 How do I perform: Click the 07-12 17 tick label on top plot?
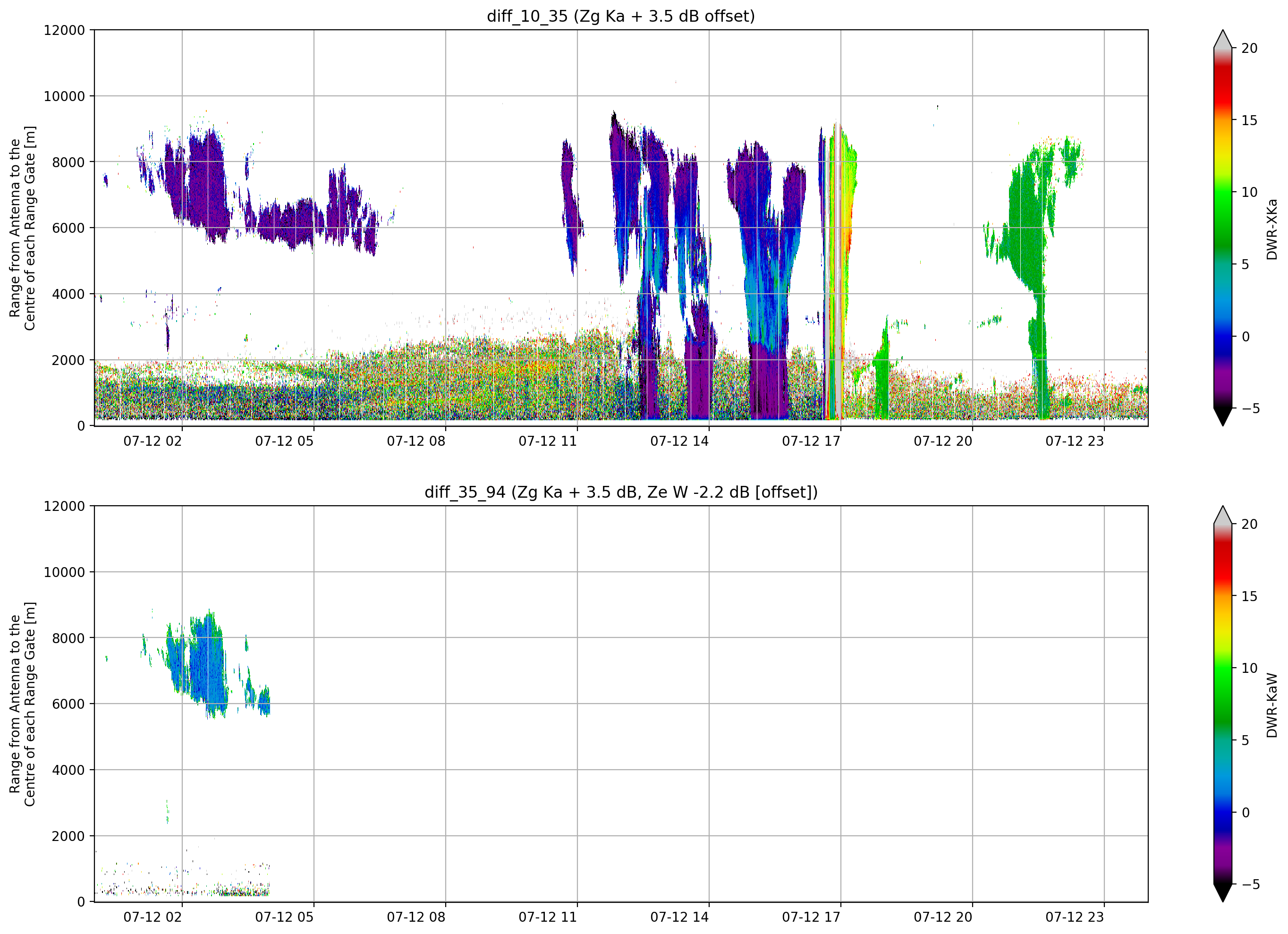(x=811, y=442)
